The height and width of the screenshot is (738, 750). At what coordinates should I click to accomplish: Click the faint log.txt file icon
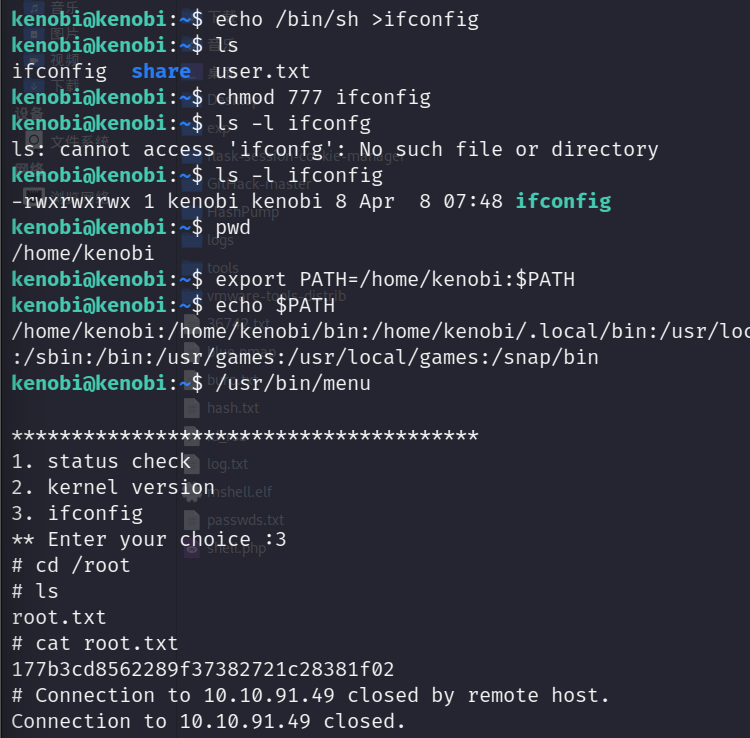pos(192,463)
